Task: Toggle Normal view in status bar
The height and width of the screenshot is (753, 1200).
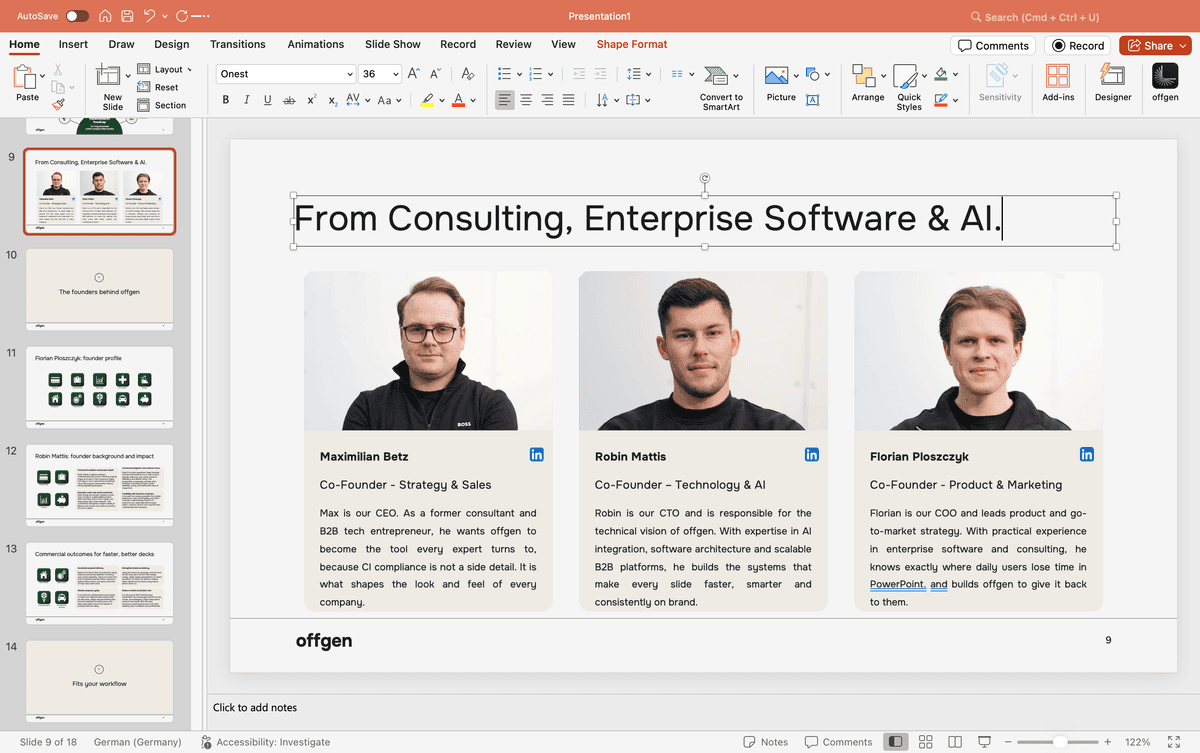Action: (896, 742)
